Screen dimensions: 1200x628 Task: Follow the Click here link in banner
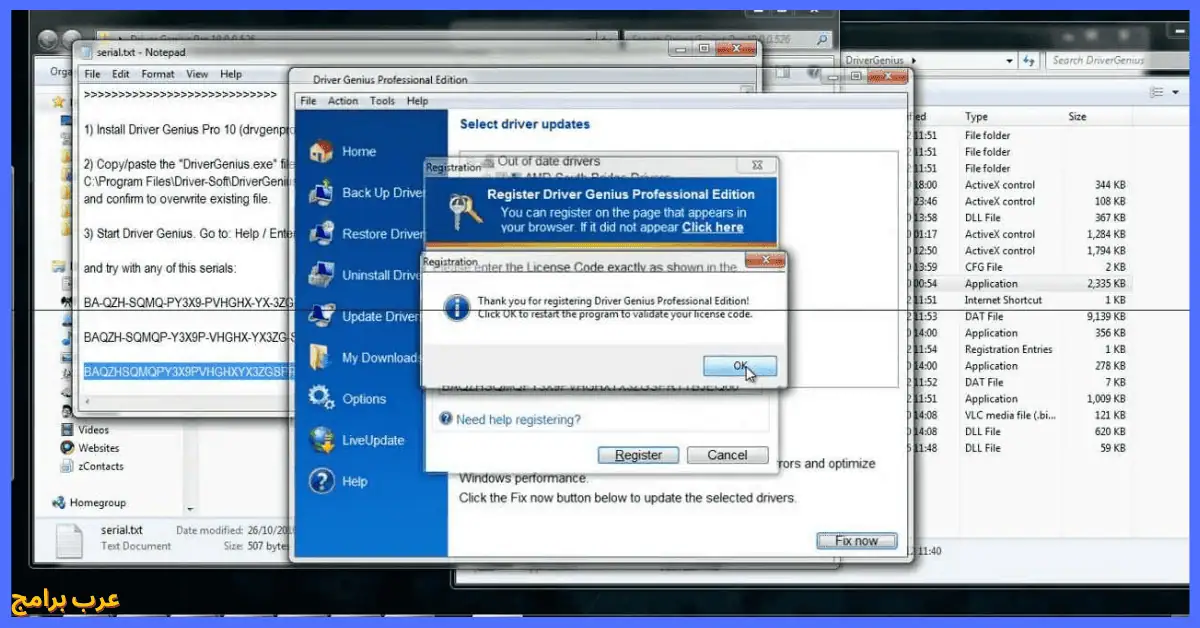[x=712, y=227]
